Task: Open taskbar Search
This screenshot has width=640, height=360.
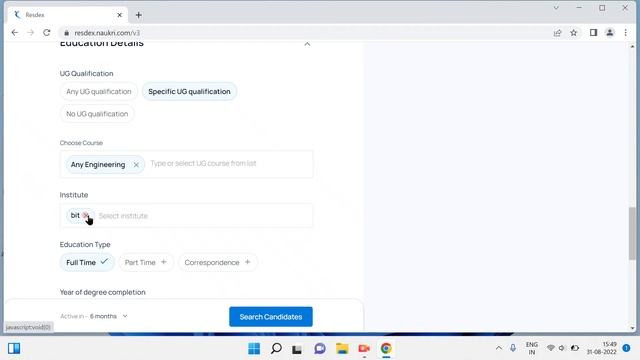Action: click(x=276, y=349)
